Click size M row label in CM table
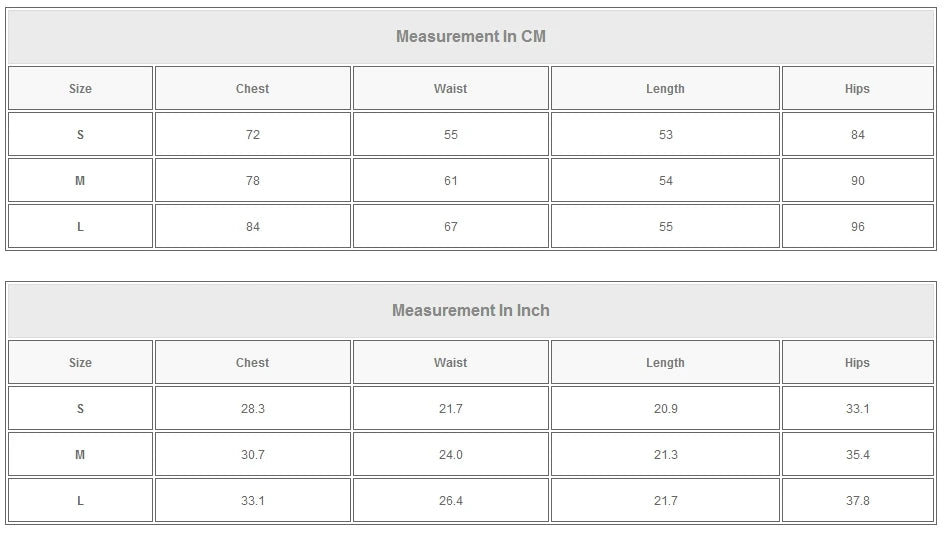Image resolution: width=945 pixels, height=535 pixels. 80,181
